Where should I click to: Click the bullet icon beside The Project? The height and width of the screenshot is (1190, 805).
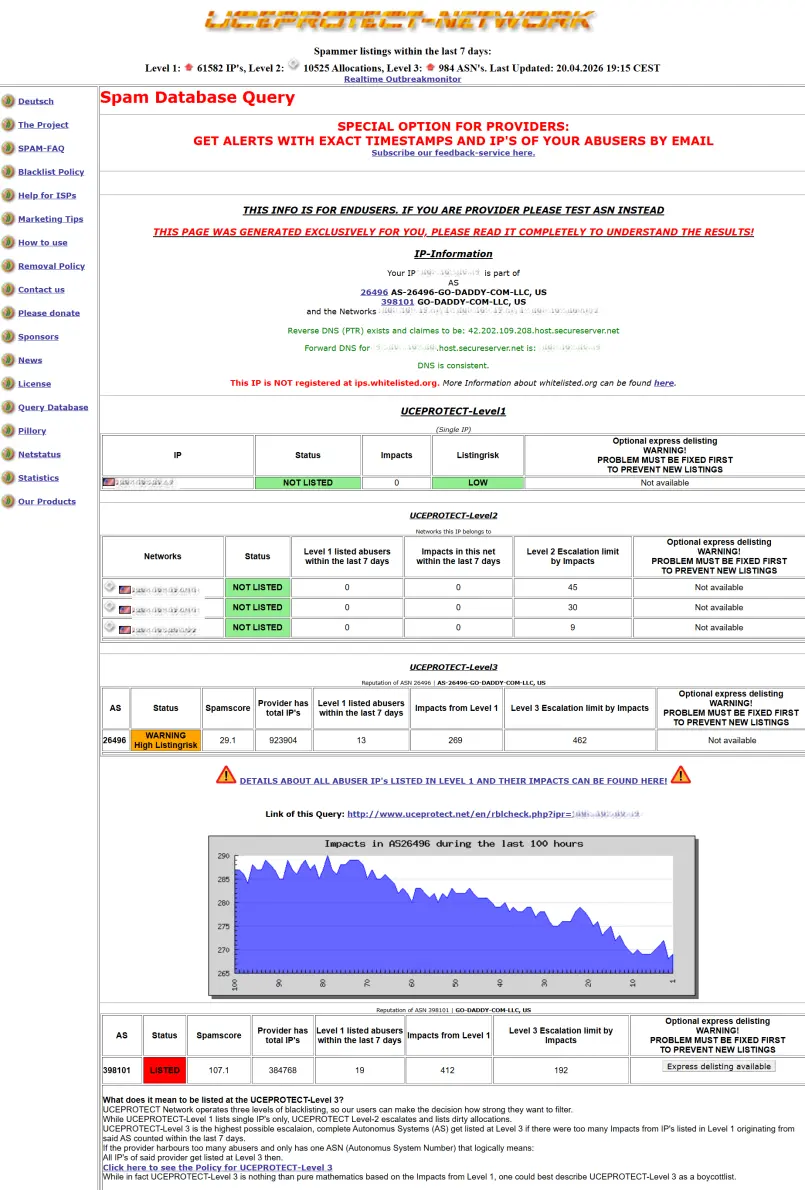coord(8,124)
